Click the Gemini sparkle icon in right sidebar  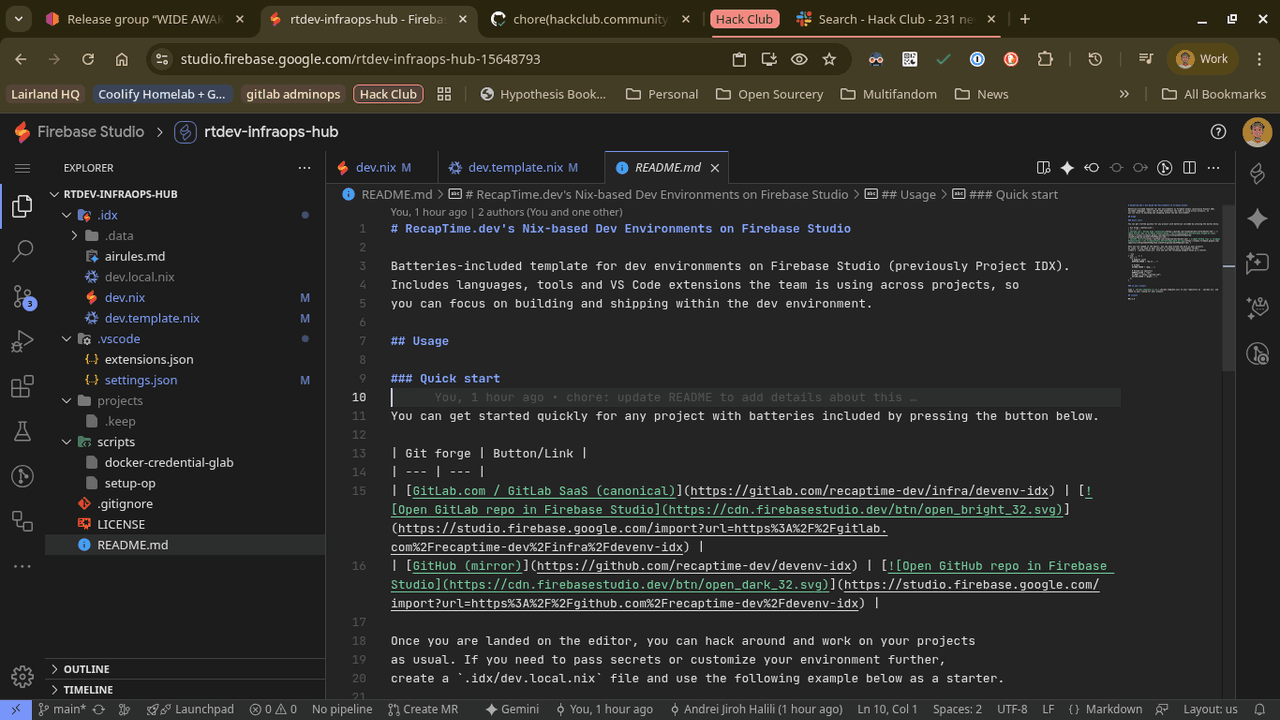pos(1258,219)
